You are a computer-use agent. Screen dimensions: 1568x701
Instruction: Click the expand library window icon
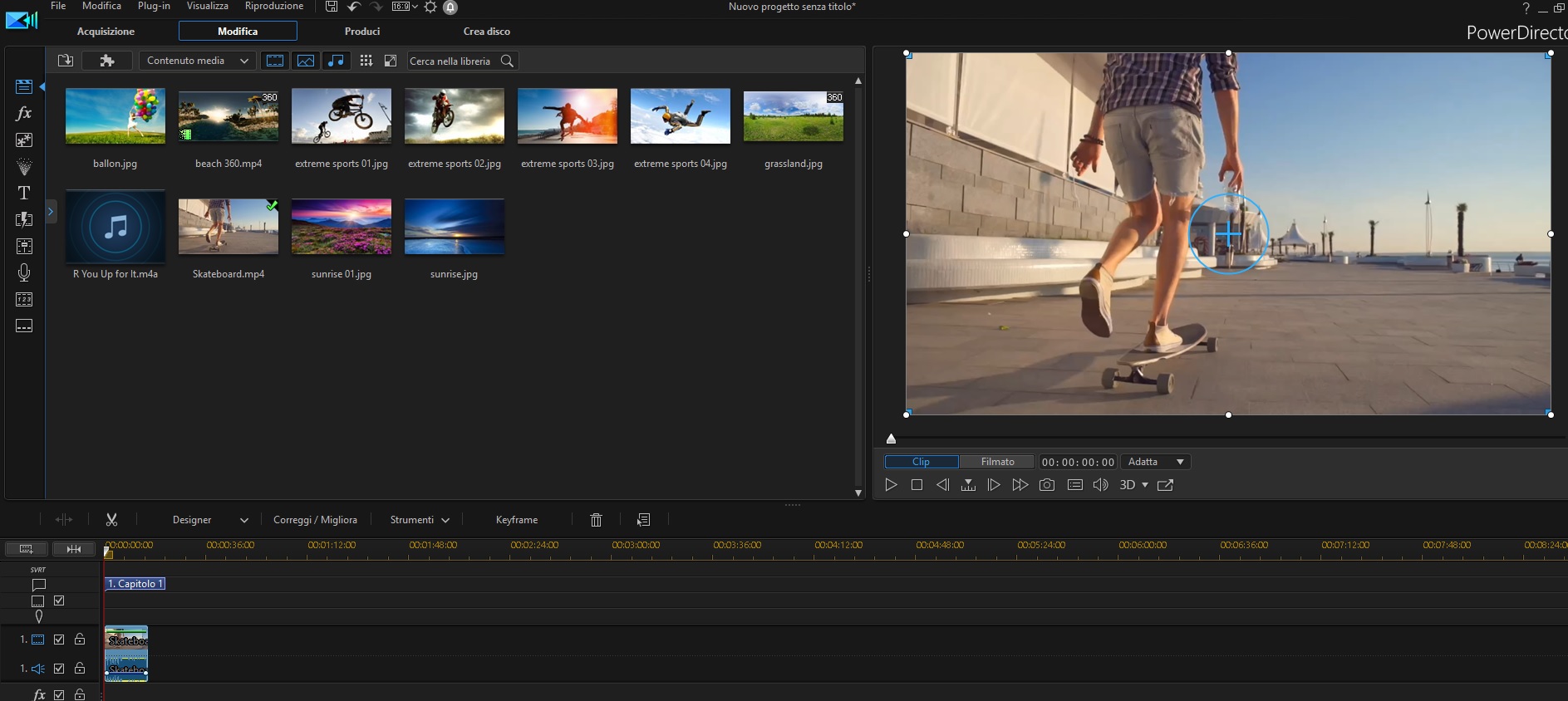point(391,61)
